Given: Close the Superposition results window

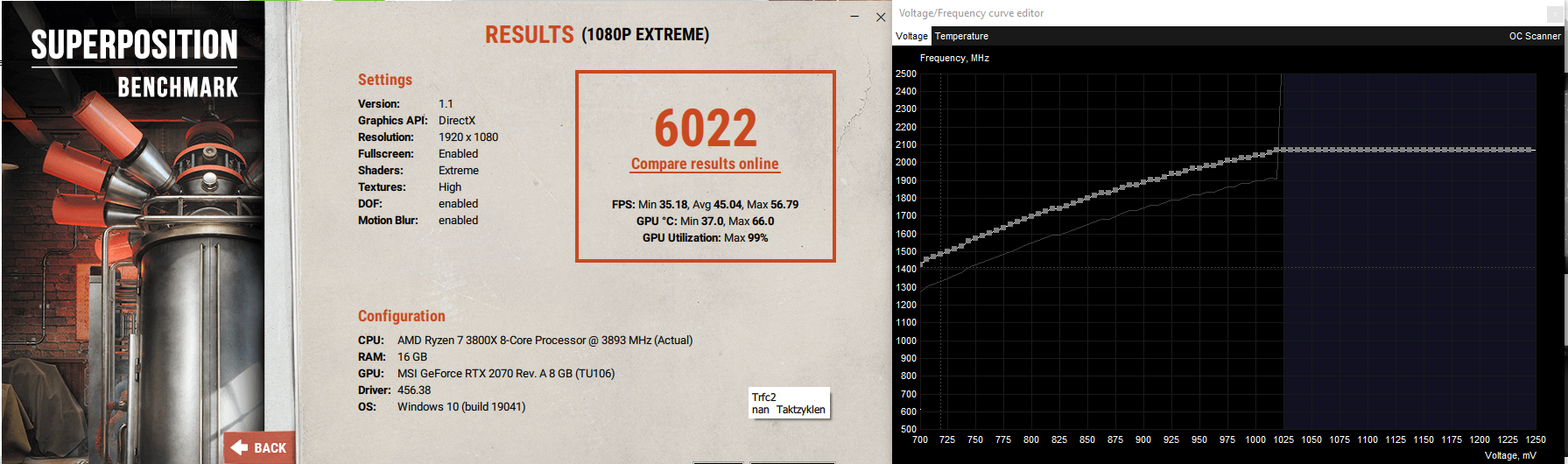Looking at the screenshot, I should pyautogui.click(x=881, y=18).
